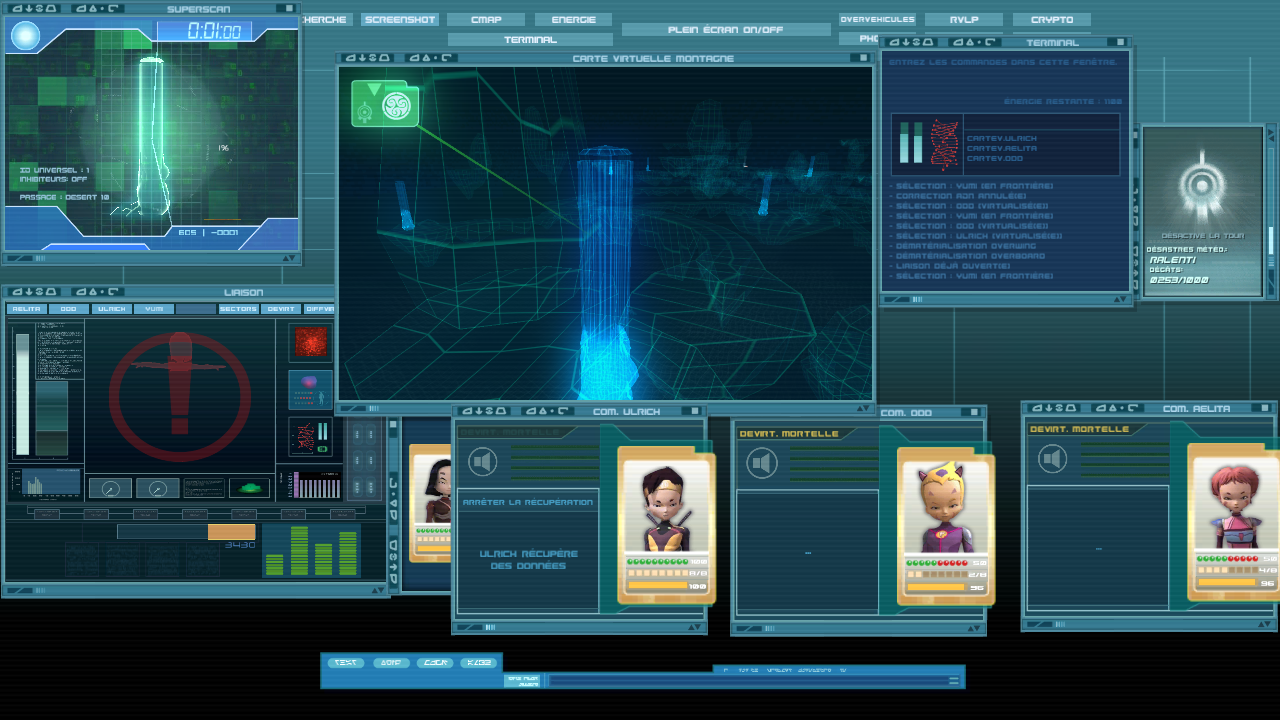
Task: Select the Yumi tab in Liaison
Action: click(x=154, y=309)
